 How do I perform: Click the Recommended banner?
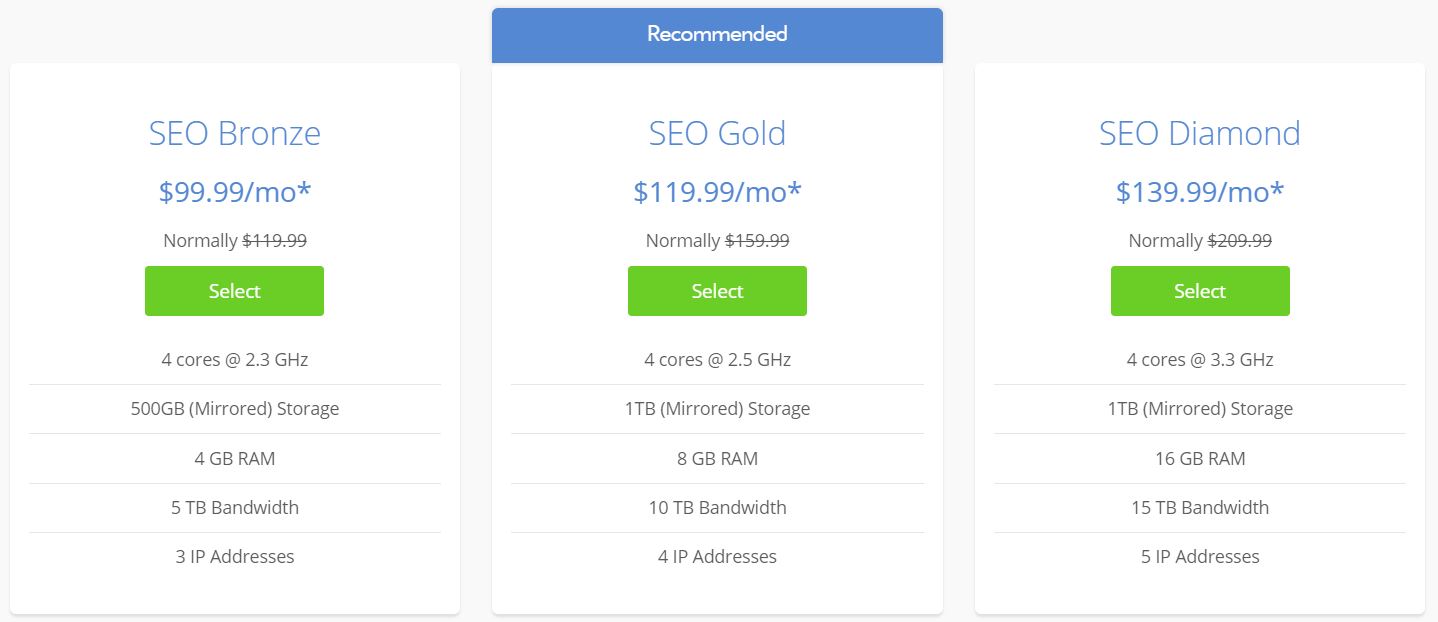click(x=717, y=34)
